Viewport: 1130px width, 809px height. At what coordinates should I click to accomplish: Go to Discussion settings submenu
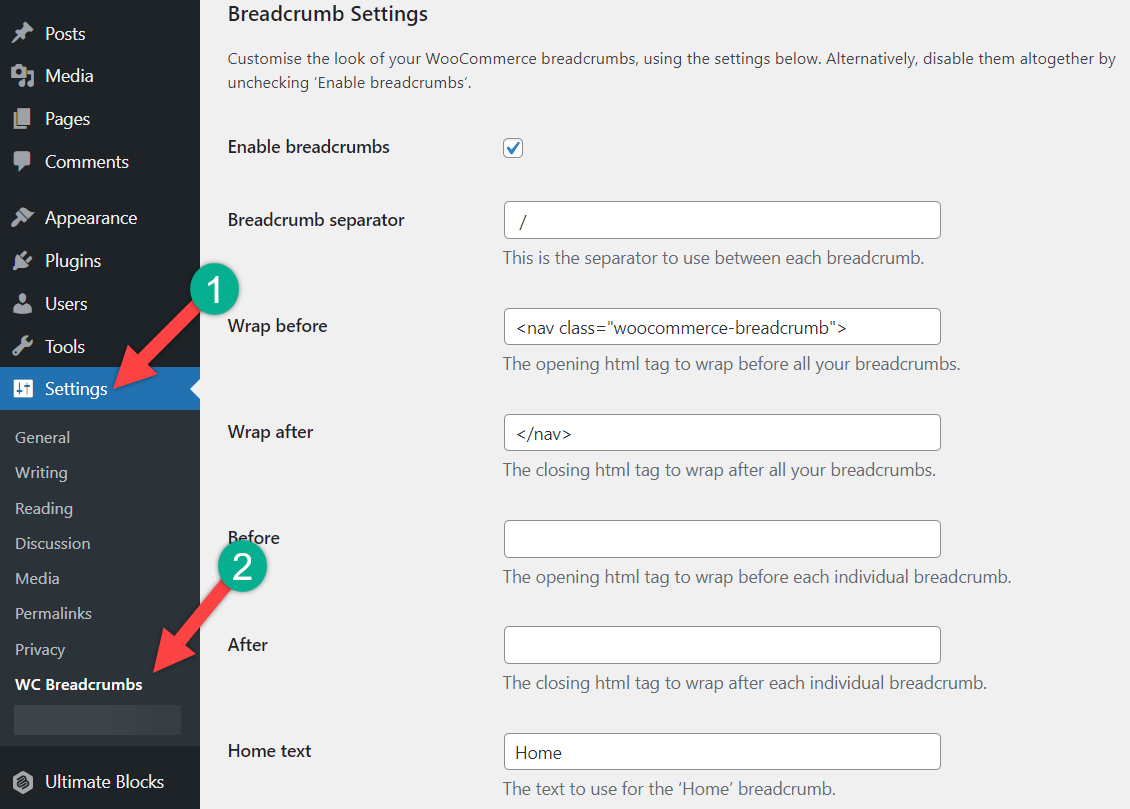[x=53, y=543]
